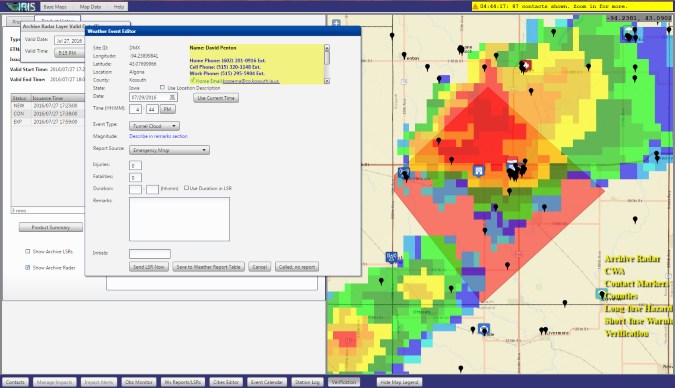Click the Initials input field

150,254
